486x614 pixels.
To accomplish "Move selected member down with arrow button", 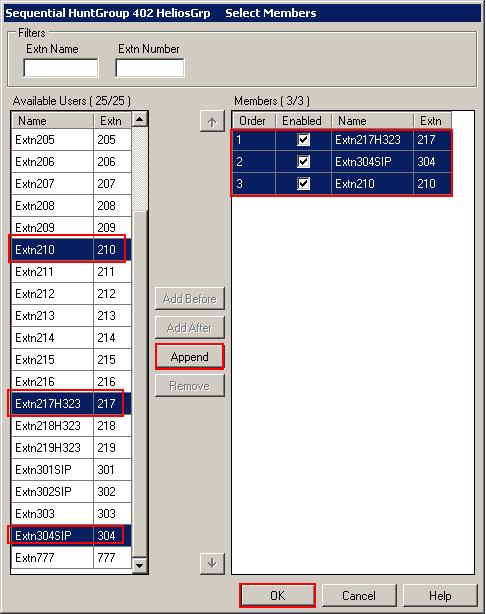I will [212, 563].
